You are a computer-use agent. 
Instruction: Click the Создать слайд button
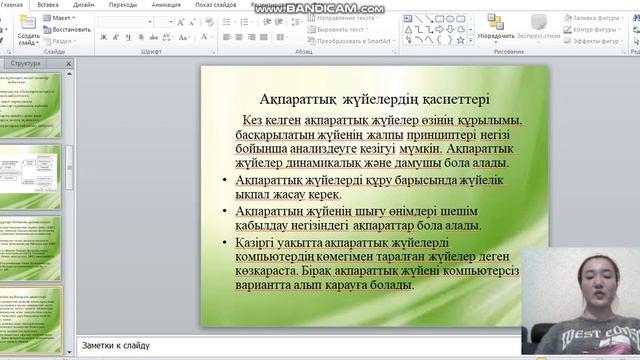click(x=28, y=30)
